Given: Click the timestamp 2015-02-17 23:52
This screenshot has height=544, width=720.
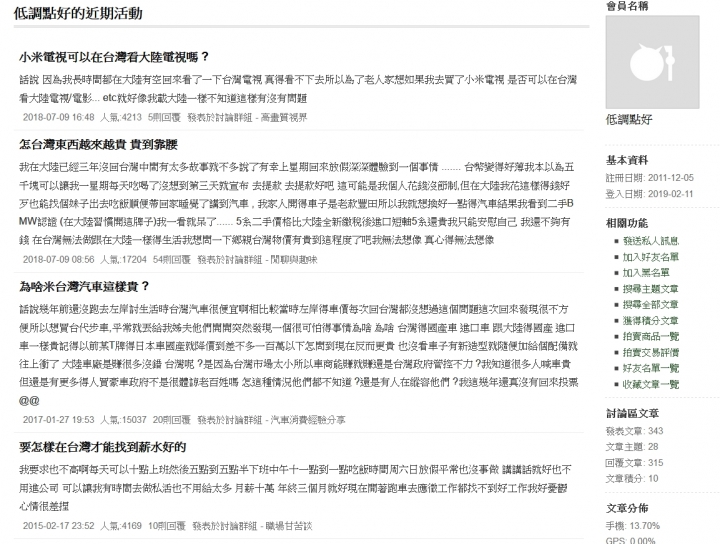Looking at the screenshot, I should coord(58,526).
